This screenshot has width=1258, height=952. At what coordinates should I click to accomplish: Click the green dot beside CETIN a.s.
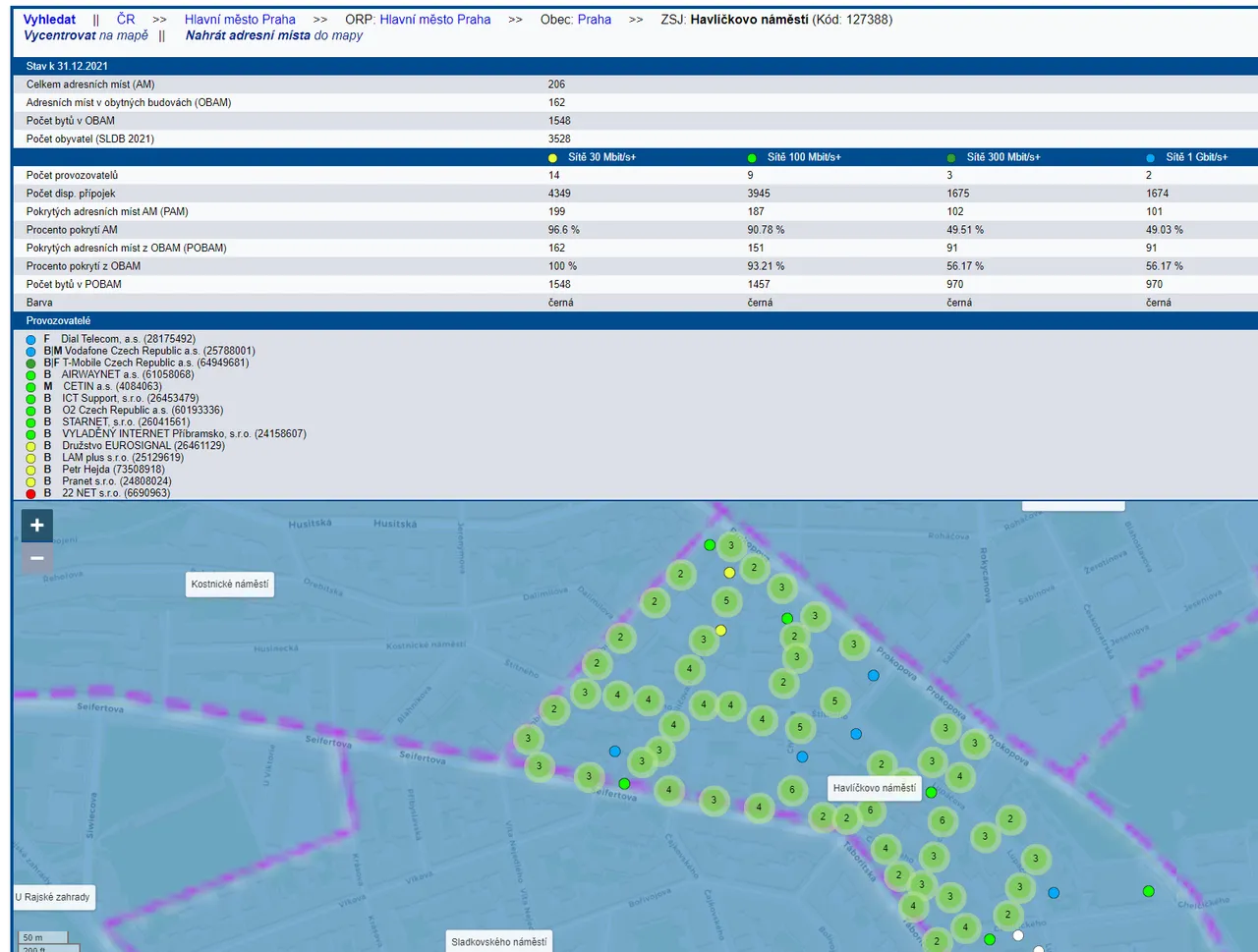[30, 387]
